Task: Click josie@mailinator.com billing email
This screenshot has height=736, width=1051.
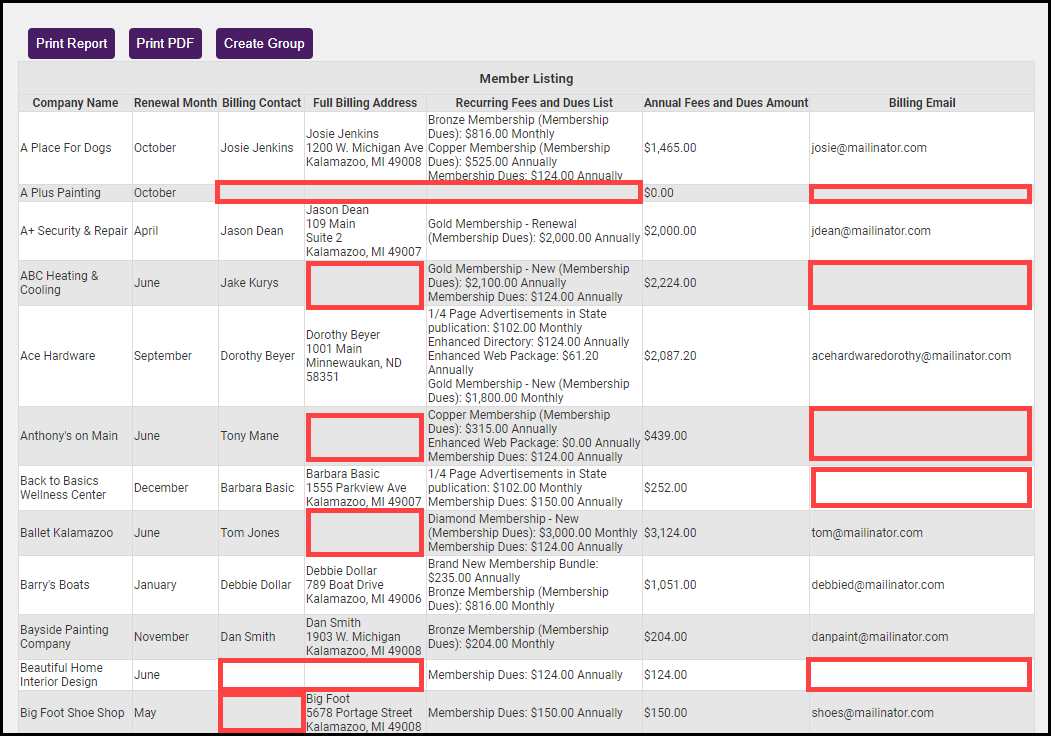Action: pyautogui.click(x=869, y=148)
